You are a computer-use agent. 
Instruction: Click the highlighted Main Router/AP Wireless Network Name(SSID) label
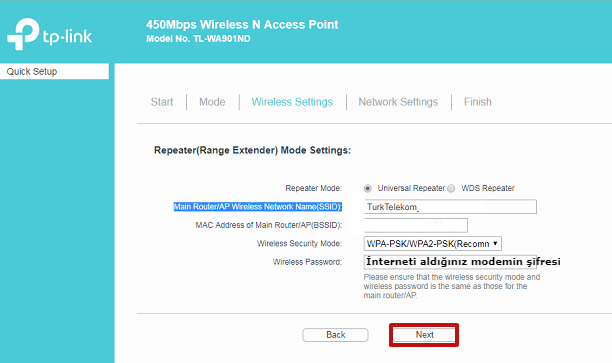pyautogui.click(x=258, y=207)
